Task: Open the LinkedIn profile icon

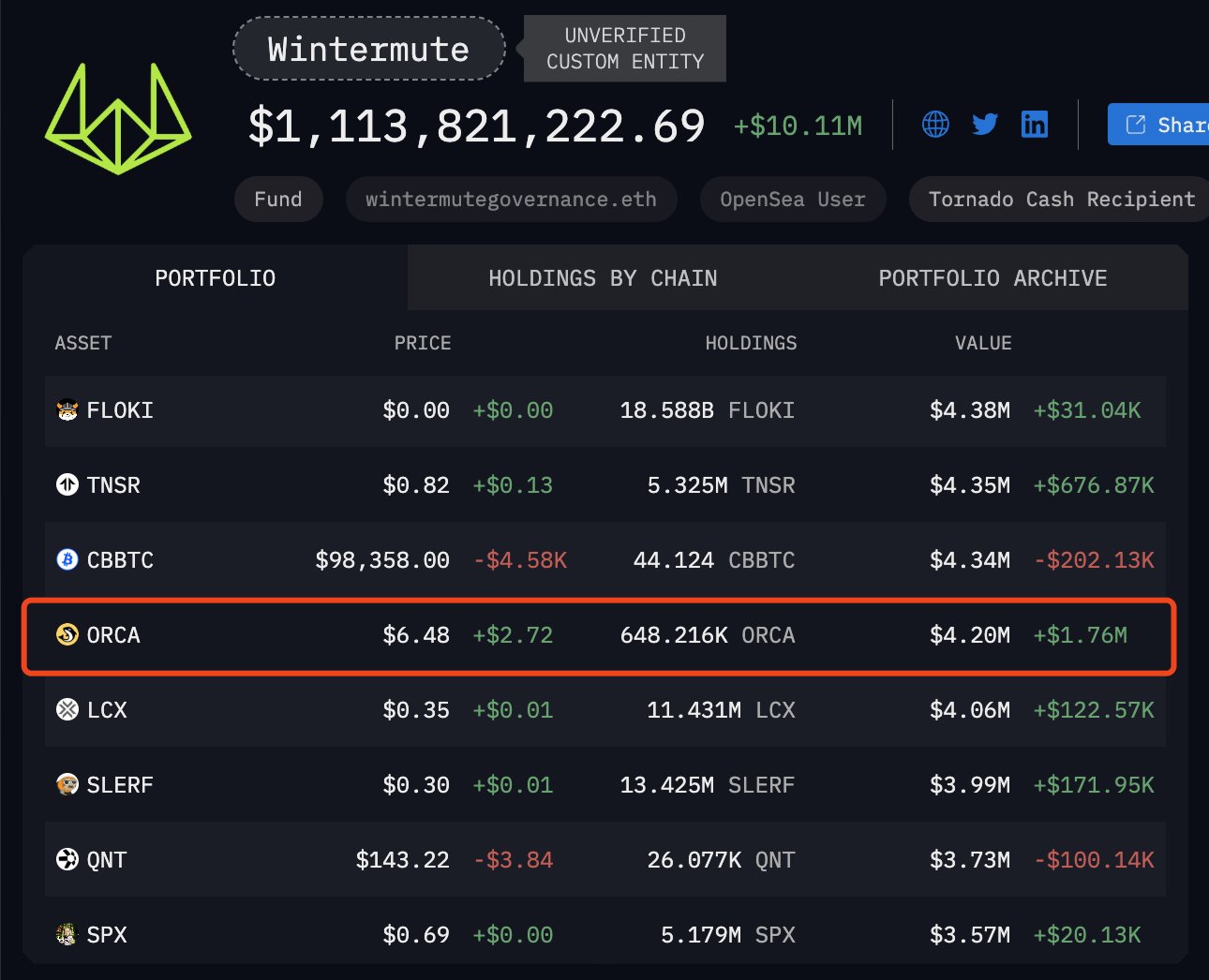Action: [1035, 124]
